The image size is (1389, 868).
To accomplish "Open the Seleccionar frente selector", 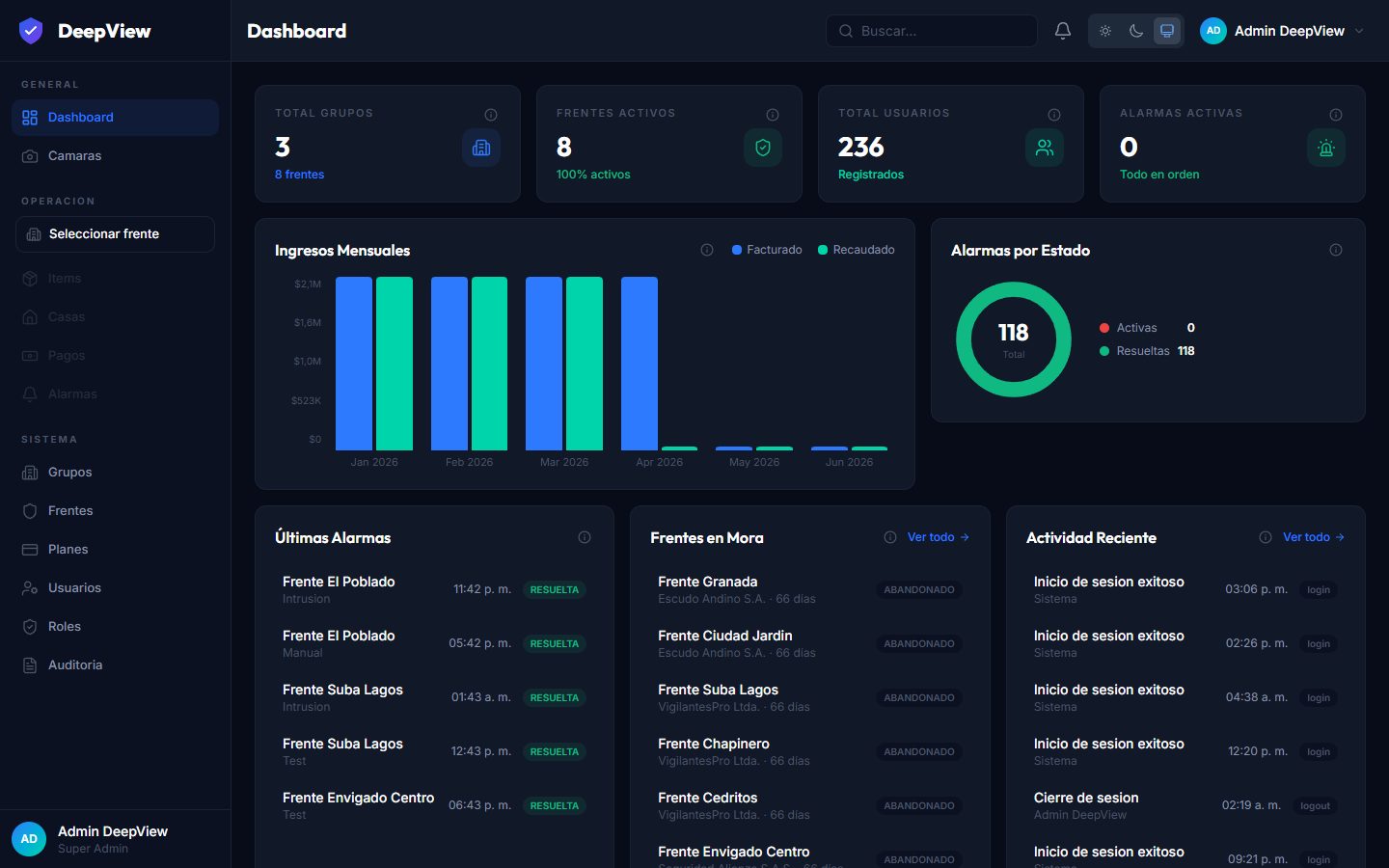I will click(x=115, y=234).
